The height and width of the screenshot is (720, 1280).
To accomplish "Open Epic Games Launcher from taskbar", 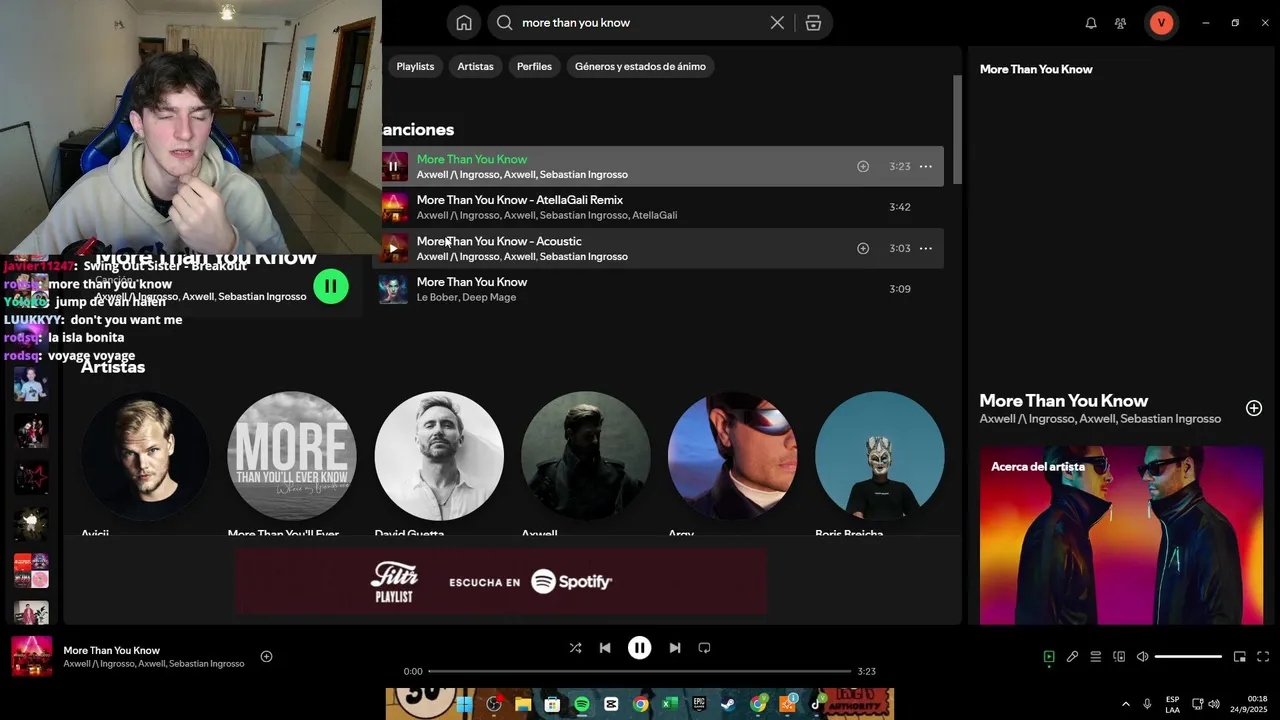I will pos(699,704).
